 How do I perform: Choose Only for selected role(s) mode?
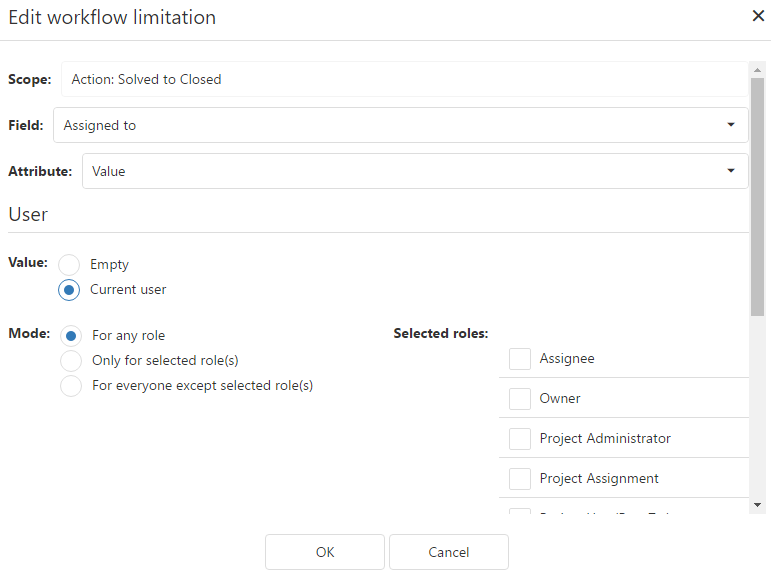coord(71,360)
